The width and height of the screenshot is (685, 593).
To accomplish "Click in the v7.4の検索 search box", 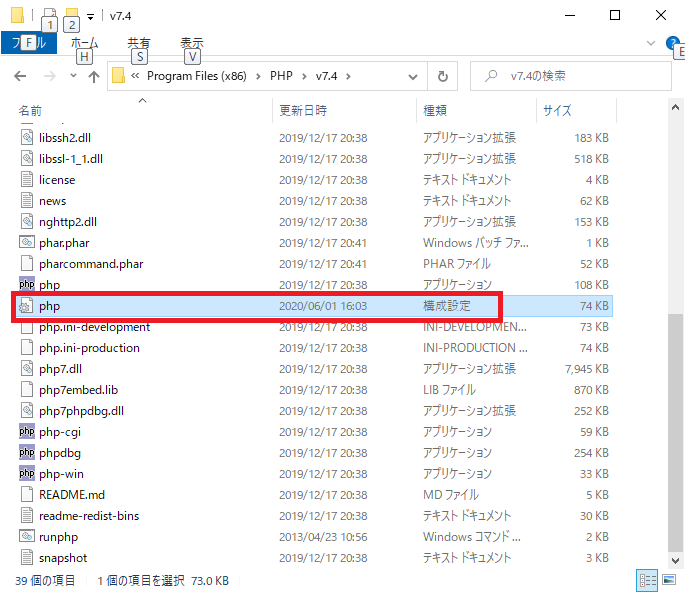I will 571,76.
